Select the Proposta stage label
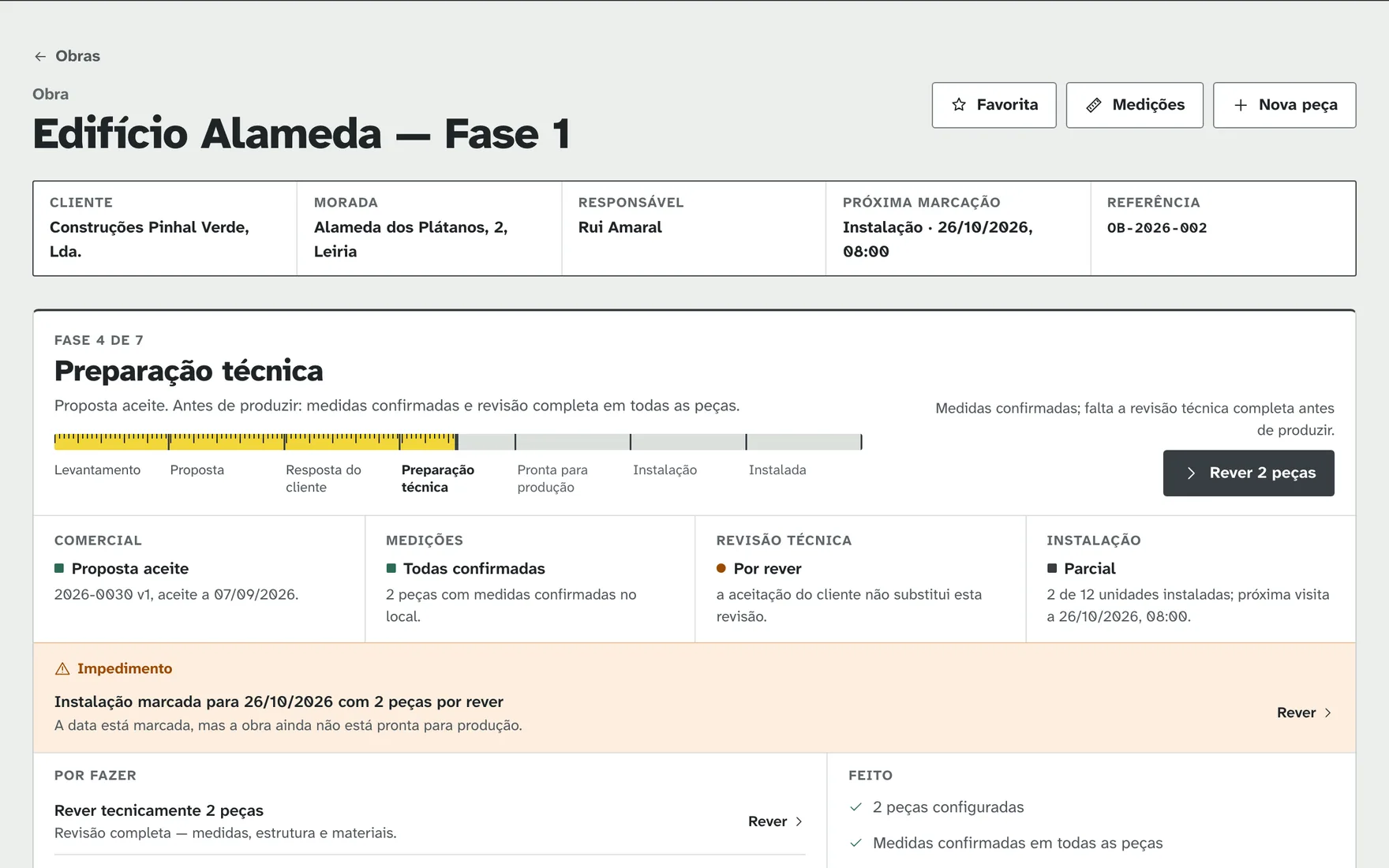Image resolution: width=1389 pixels, height=868 pixels. pyautogui.click(x=197, y=470)
